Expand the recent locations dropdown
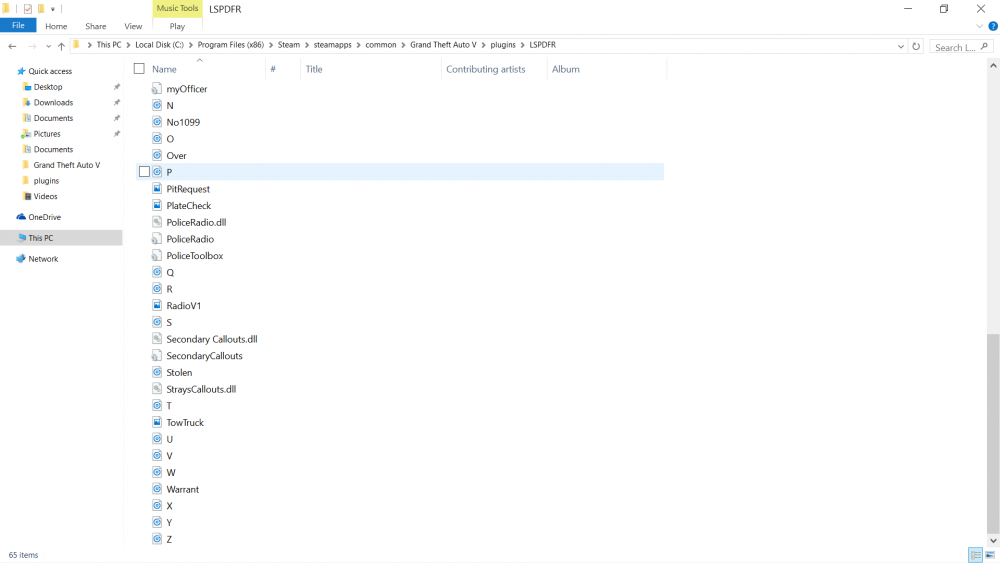This screenshot has width=1000, height=563. pos(48,46)
